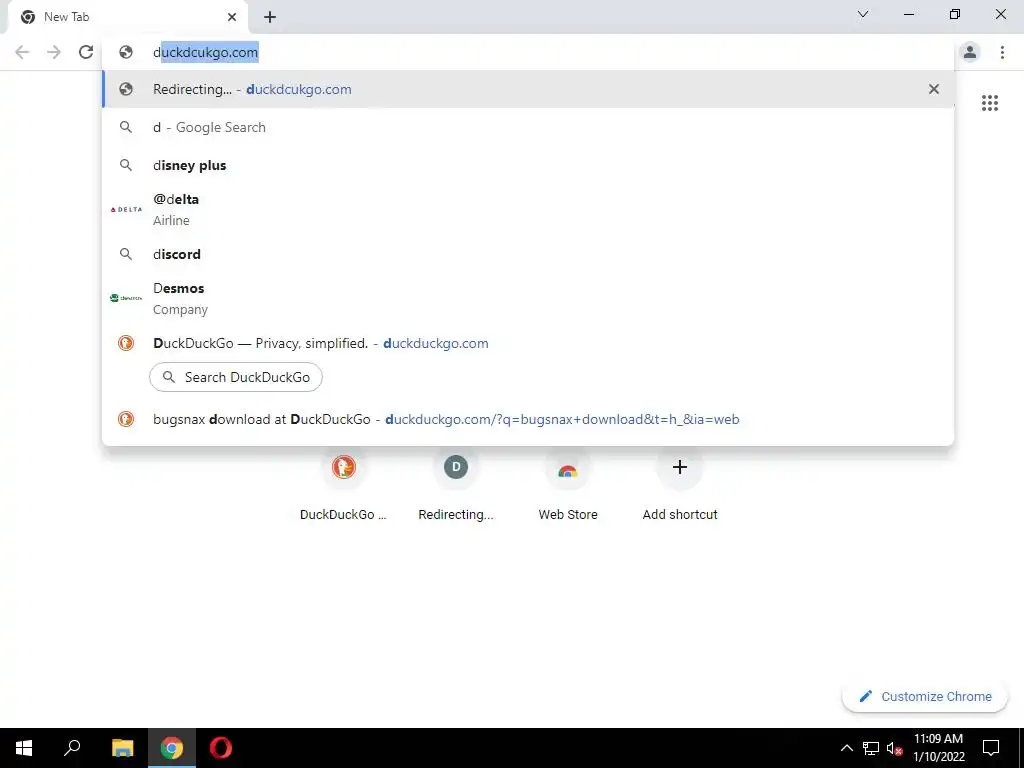Click the globe icon in the address bar
Viewport: 1024px width, 768px height.
[126, 52]
